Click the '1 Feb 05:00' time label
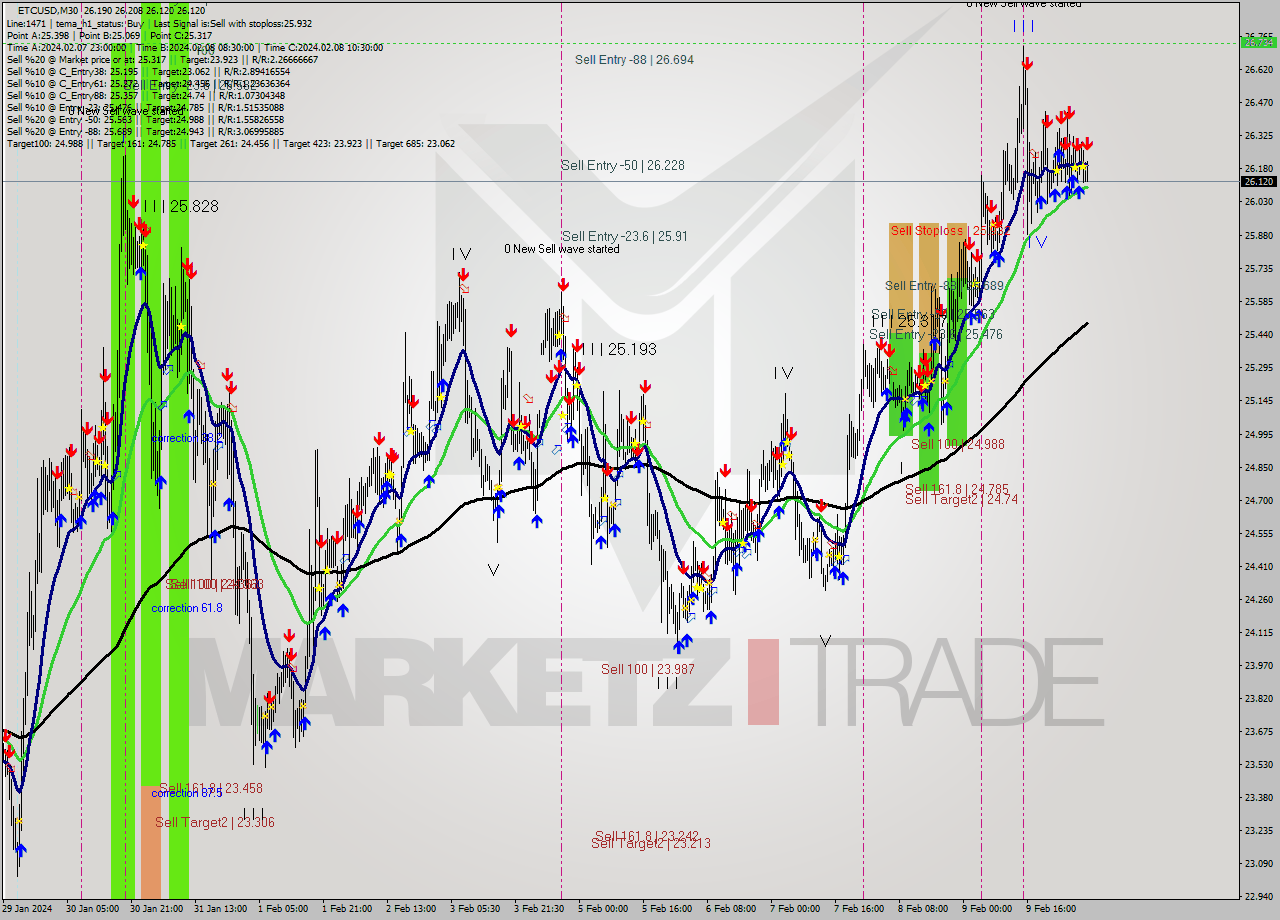 [x=283, y=909]
